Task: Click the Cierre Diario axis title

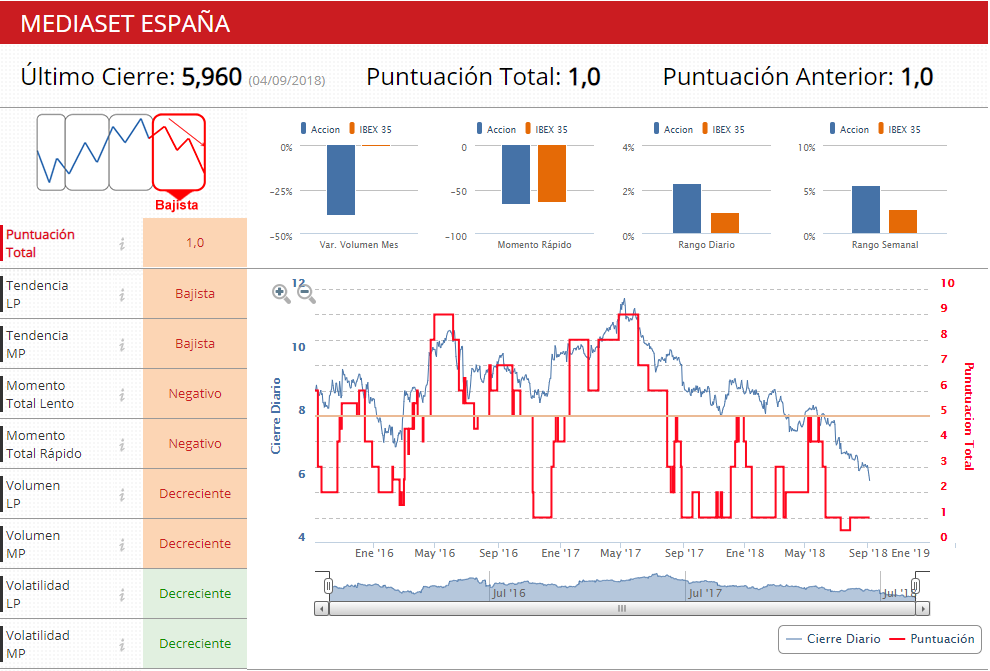Action: [x=276, y=416]
